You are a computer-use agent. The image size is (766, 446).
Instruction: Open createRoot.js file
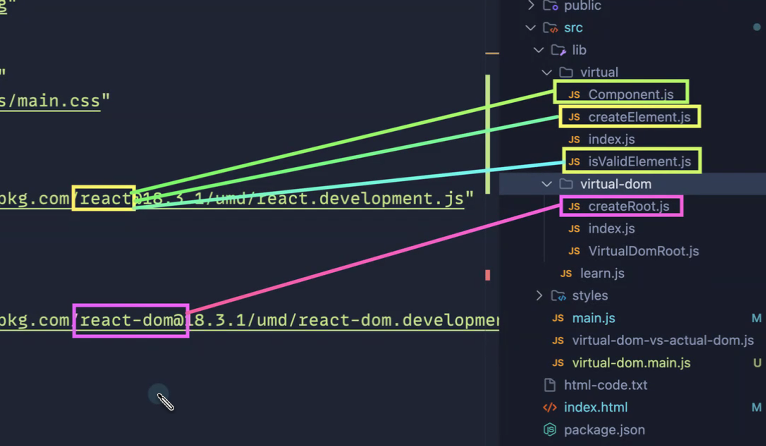[629, 207]
